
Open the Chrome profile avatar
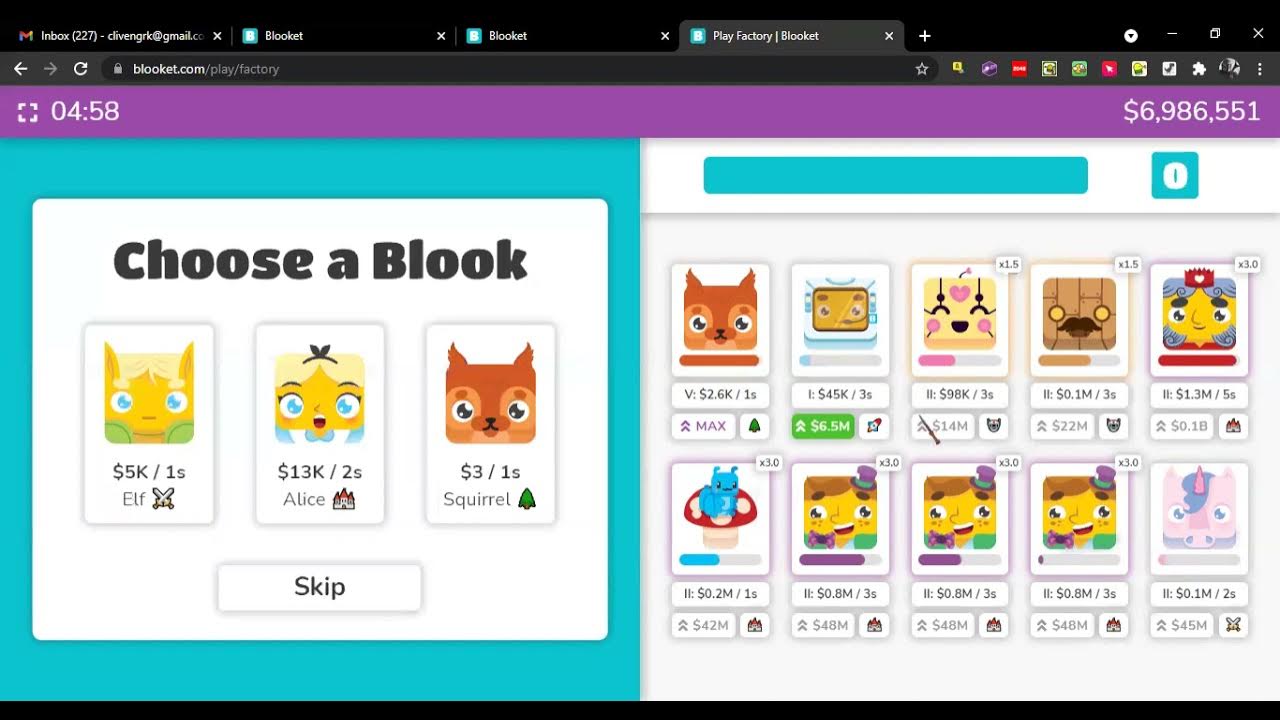coord(1229,69)
